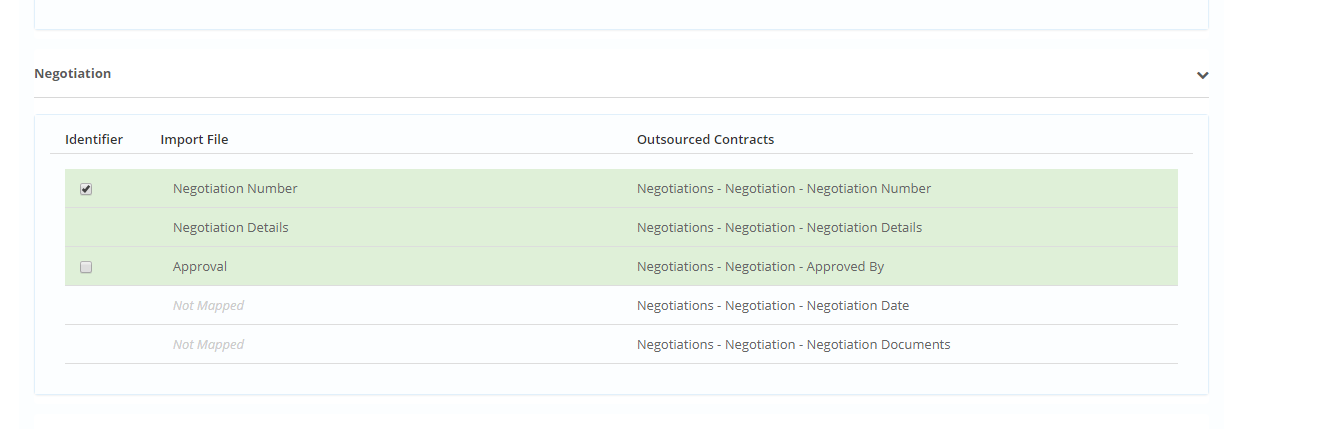Click the Outsourced Contracts column header
The height and width of the screenshot is (429, 1325).
705,140
